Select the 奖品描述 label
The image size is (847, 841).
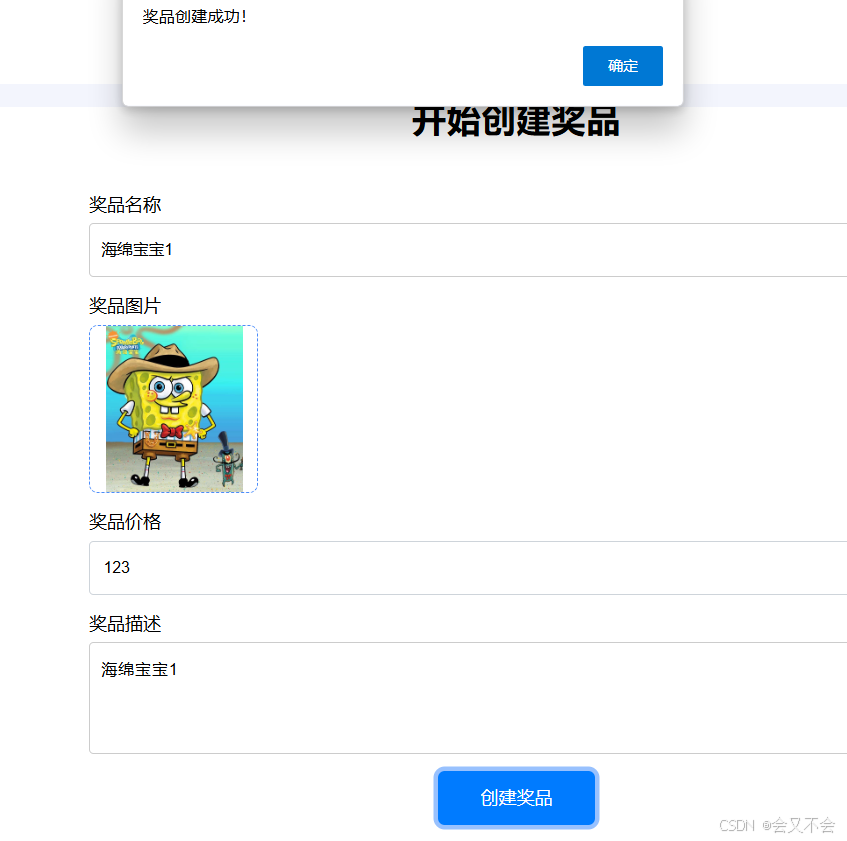tap(125, 624)
